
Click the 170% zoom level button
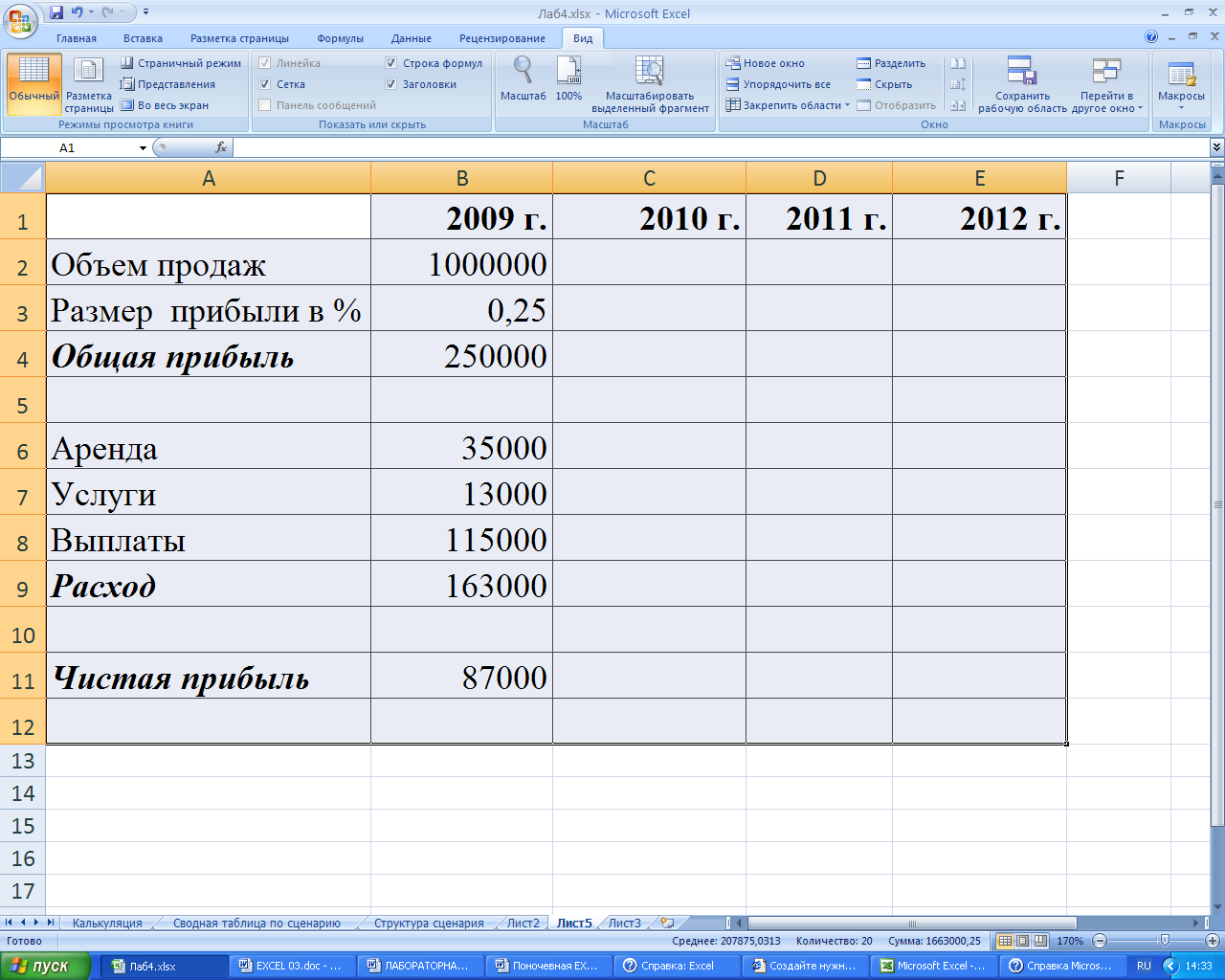1070,941
